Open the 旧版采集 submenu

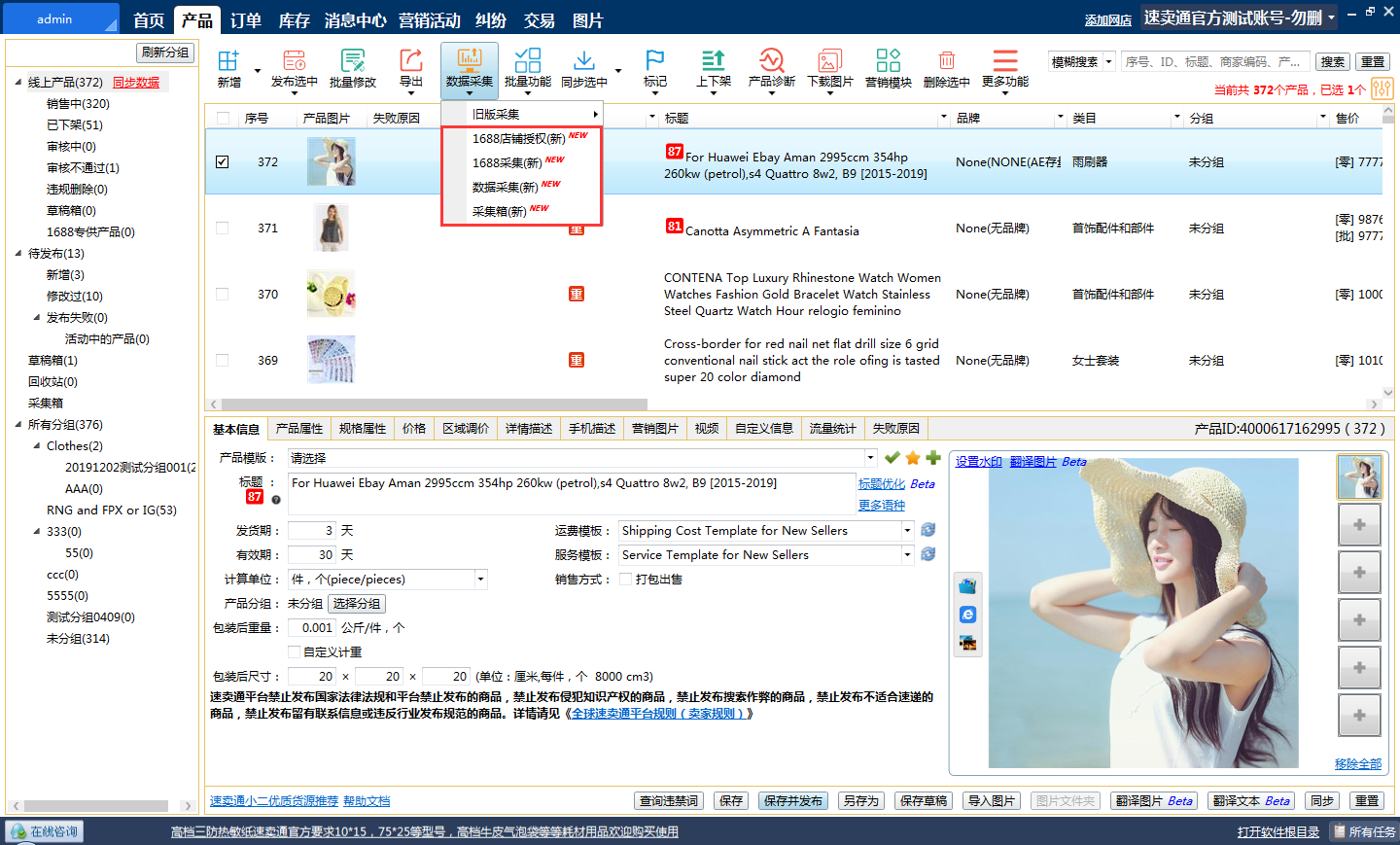pyautogui.click(x=522, y=114)
